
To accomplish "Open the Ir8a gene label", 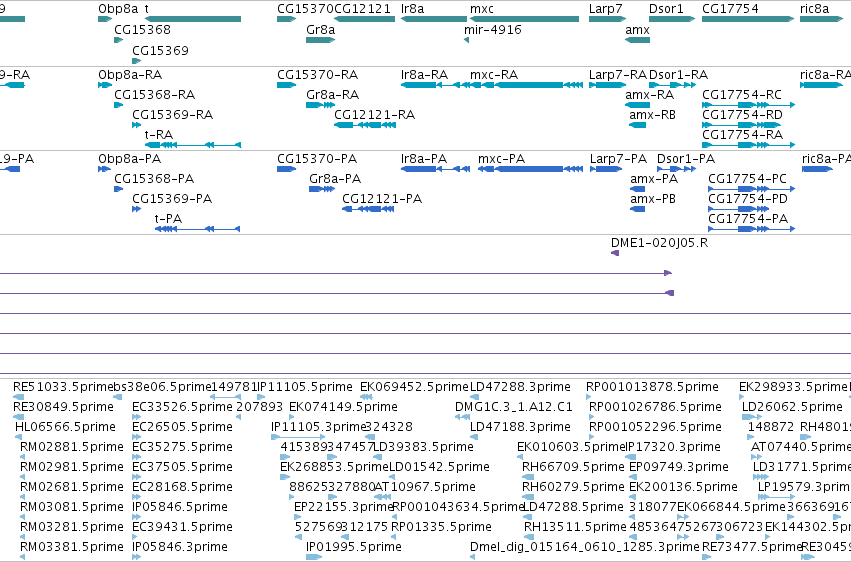I will click(412, 9).
